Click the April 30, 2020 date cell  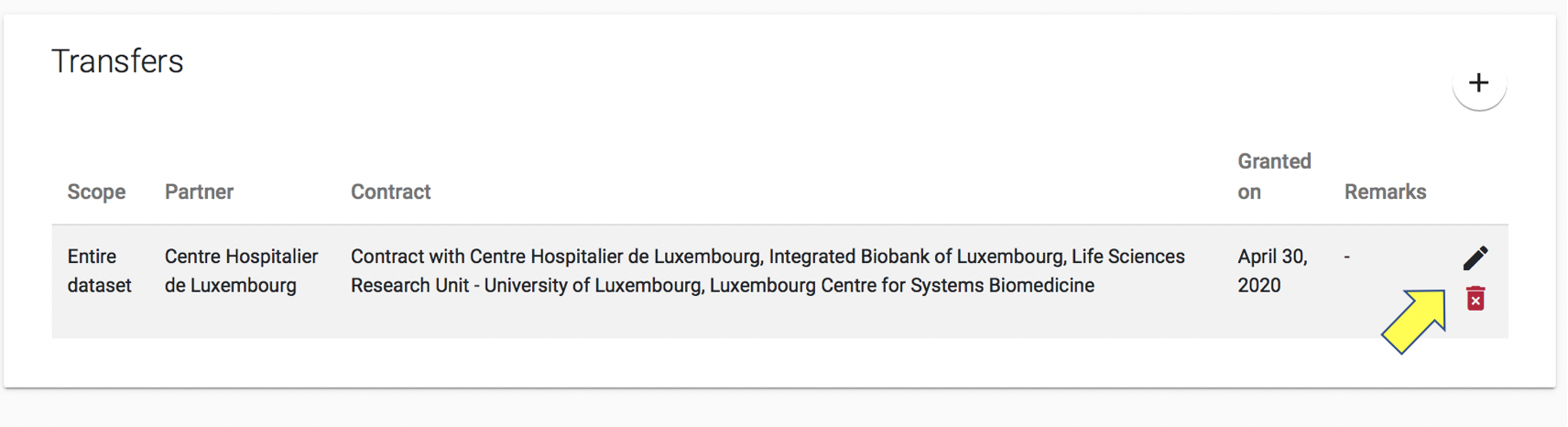[x=1272, y=271]
